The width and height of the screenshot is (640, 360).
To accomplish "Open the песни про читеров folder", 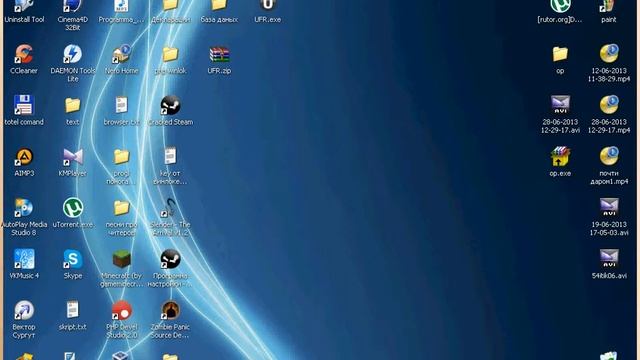I will pyautogui.click(x=121, y=208).
